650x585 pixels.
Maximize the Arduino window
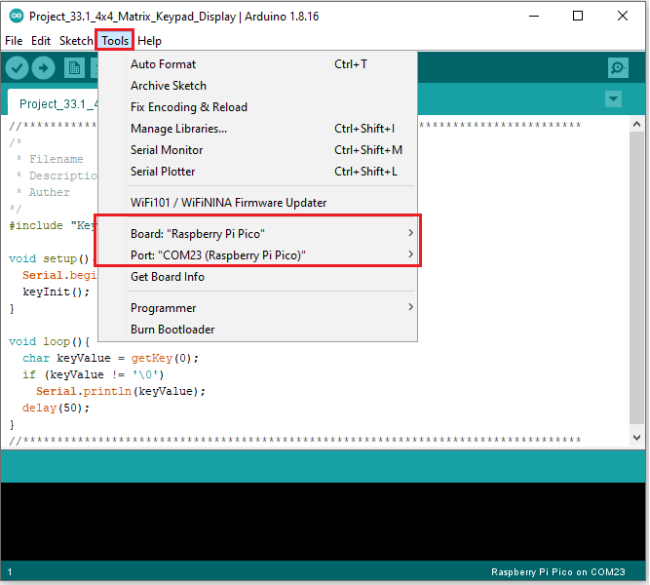(x=577, y=16)
